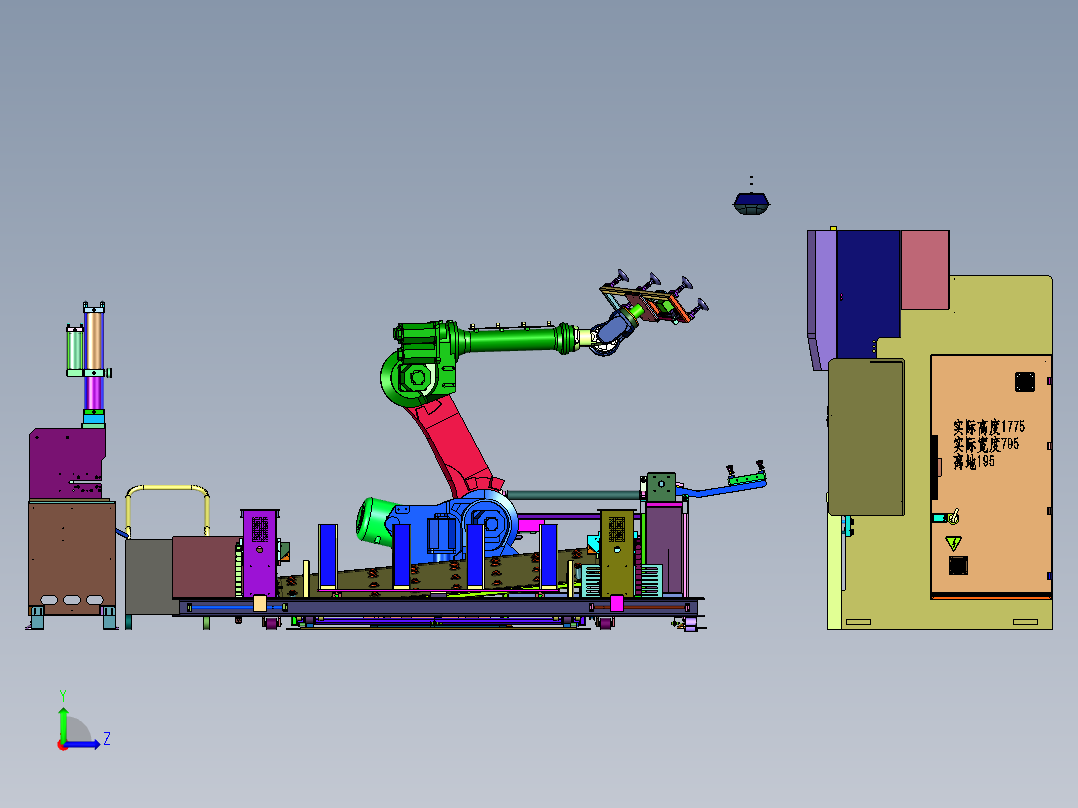Image resolution: width=1078 pixels, height=808 pixels.
Task: Select the robot's red lower arm
Action: [x=450, y=440]
